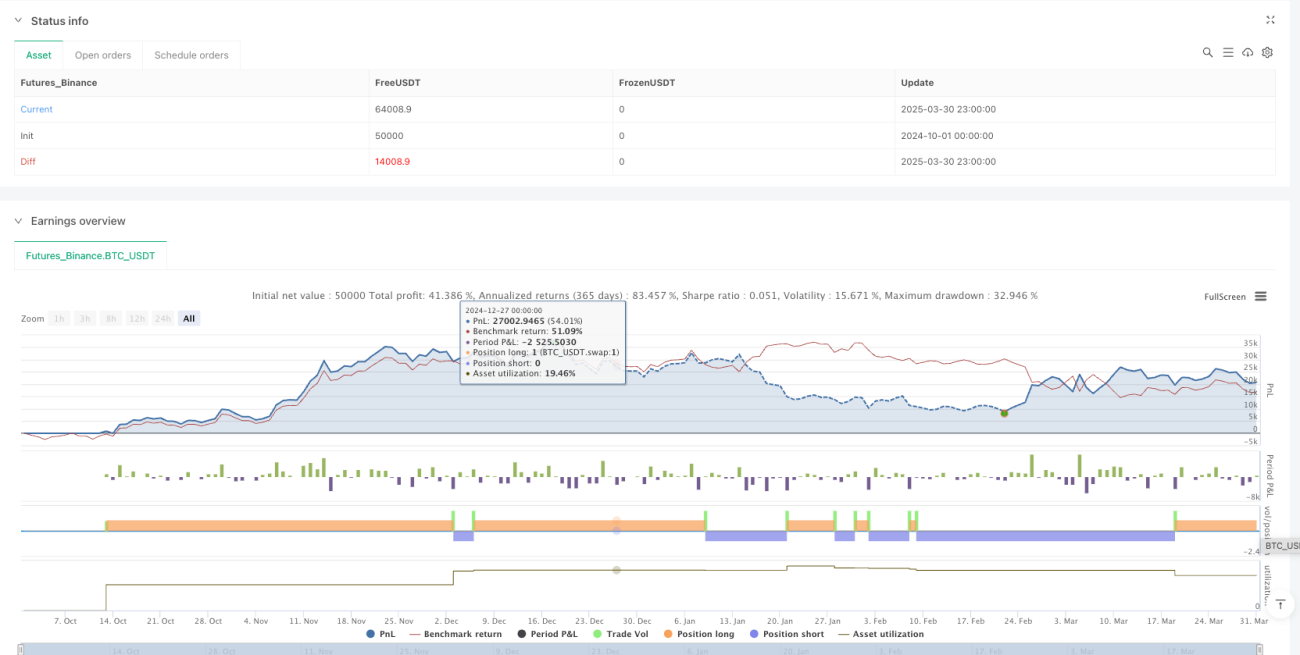The width and height of the screenshot is (1300, 655).
Task: Switch to the Open orders tab
Action: (x=103, y=55)
